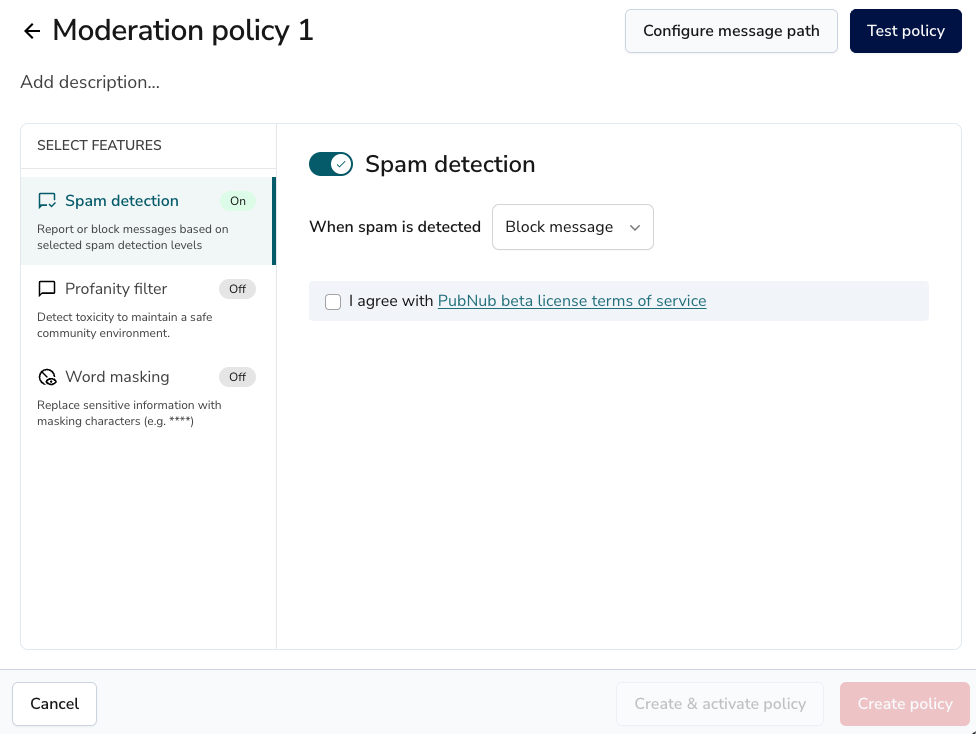Click the 'When spam is detected' label
The image size is (976, 734).
(395, 227)
